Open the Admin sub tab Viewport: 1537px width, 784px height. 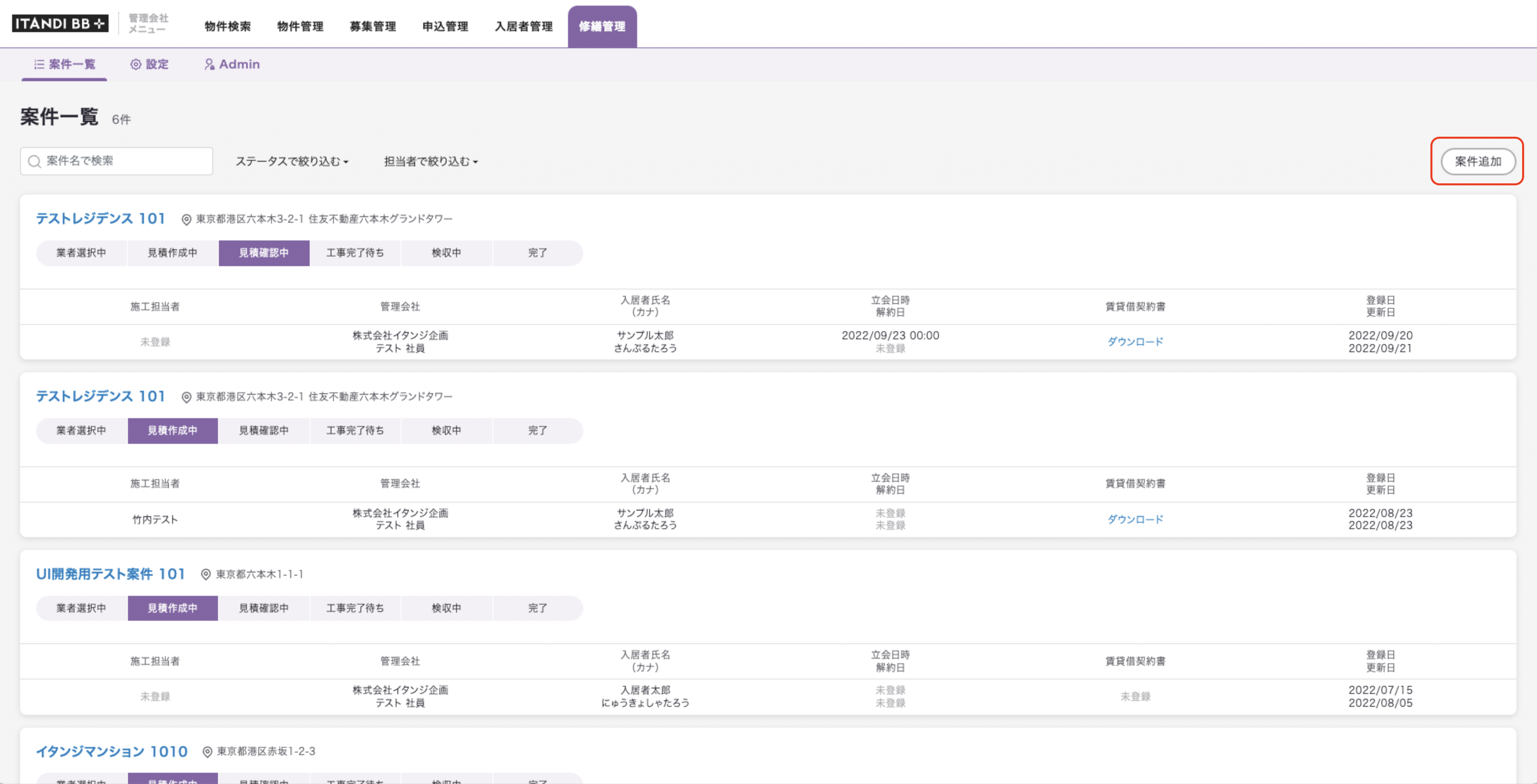[x=232, y=64]
